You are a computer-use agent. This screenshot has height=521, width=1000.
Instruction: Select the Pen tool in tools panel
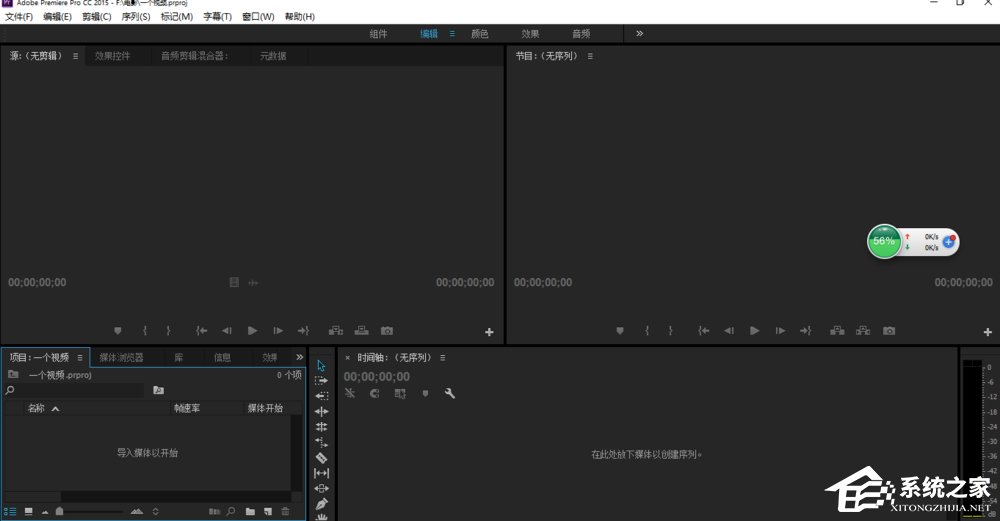pyautogui.click(x=321, y=504)
